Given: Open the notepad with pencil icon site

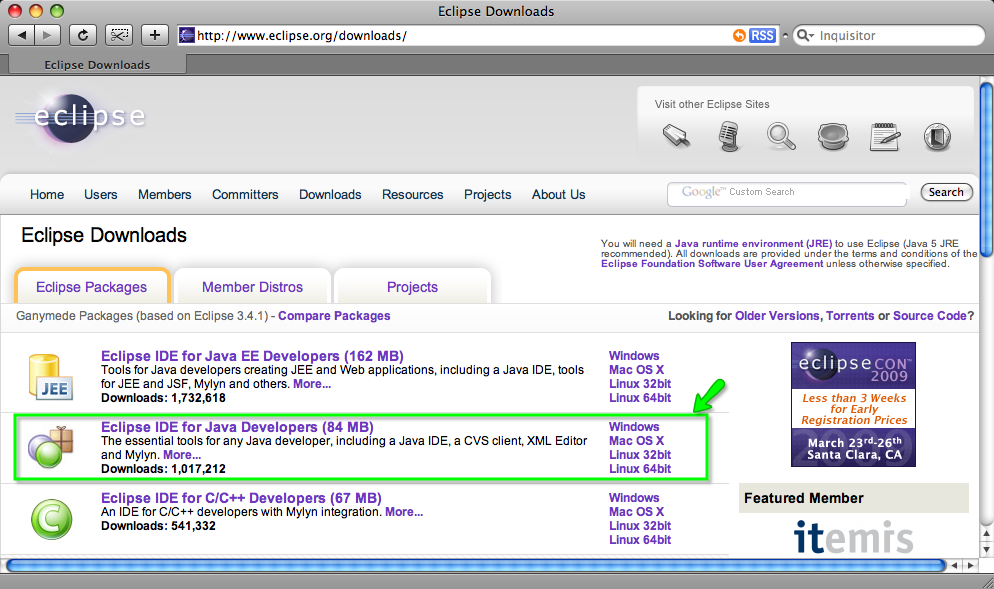Looking at the screenshot, I should (x=885, y=136).
